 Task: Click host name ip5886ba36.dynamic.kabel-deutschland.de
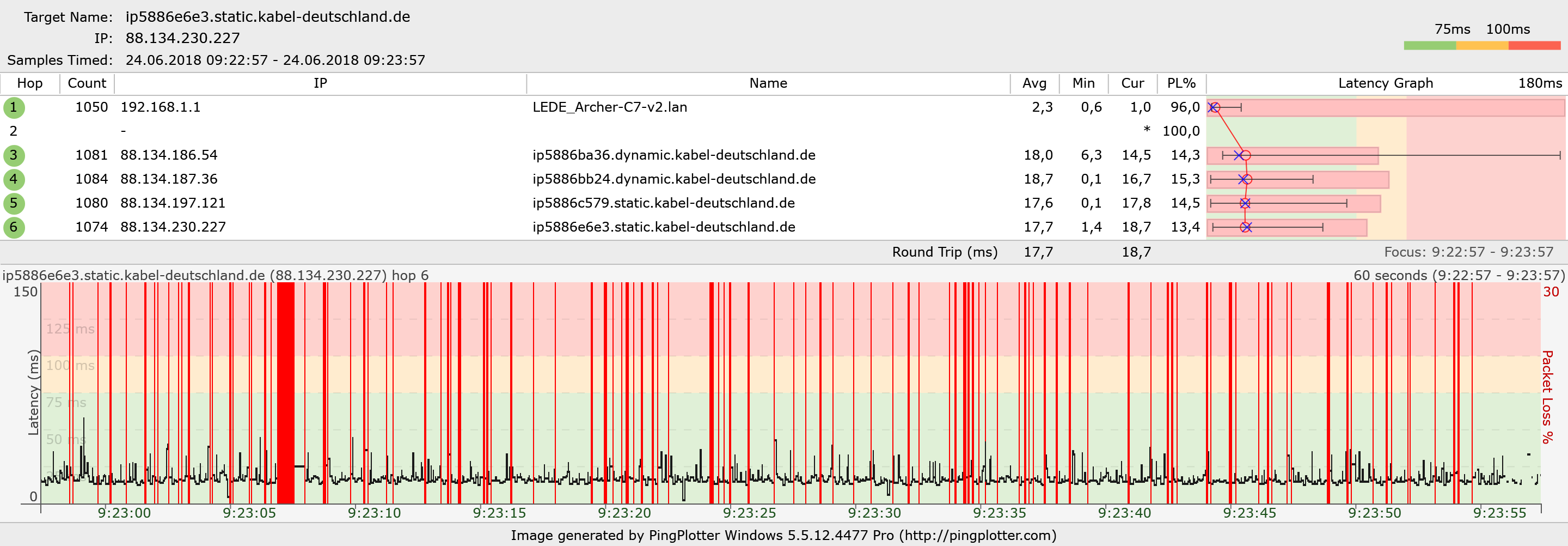click(674, 155)
